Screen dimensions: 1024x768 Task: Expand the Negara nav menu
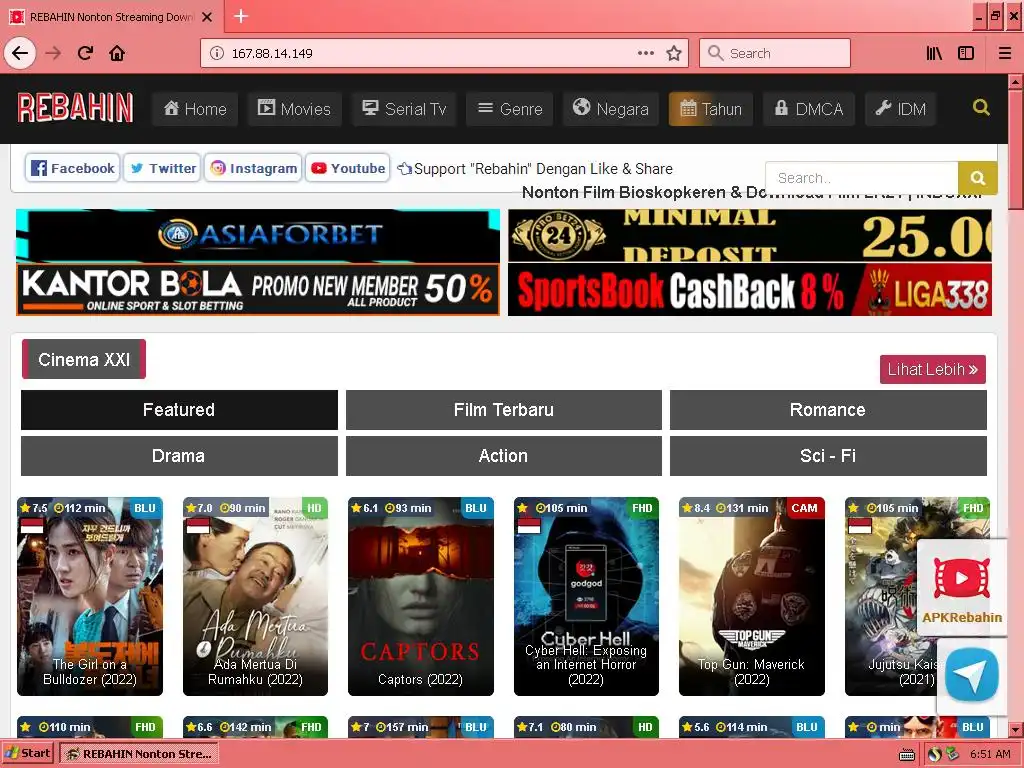pos(611,108)
